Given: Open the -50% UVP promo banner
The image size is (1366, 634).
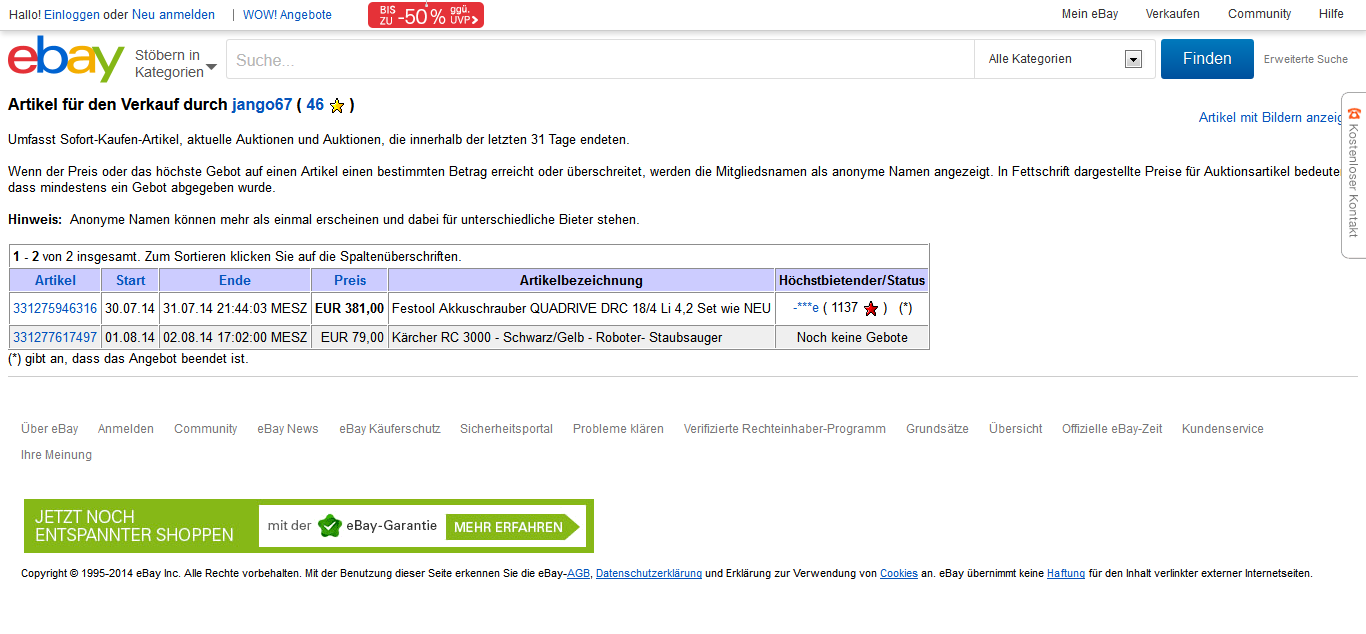Looking at the screenshot, I should pos(426,15).
